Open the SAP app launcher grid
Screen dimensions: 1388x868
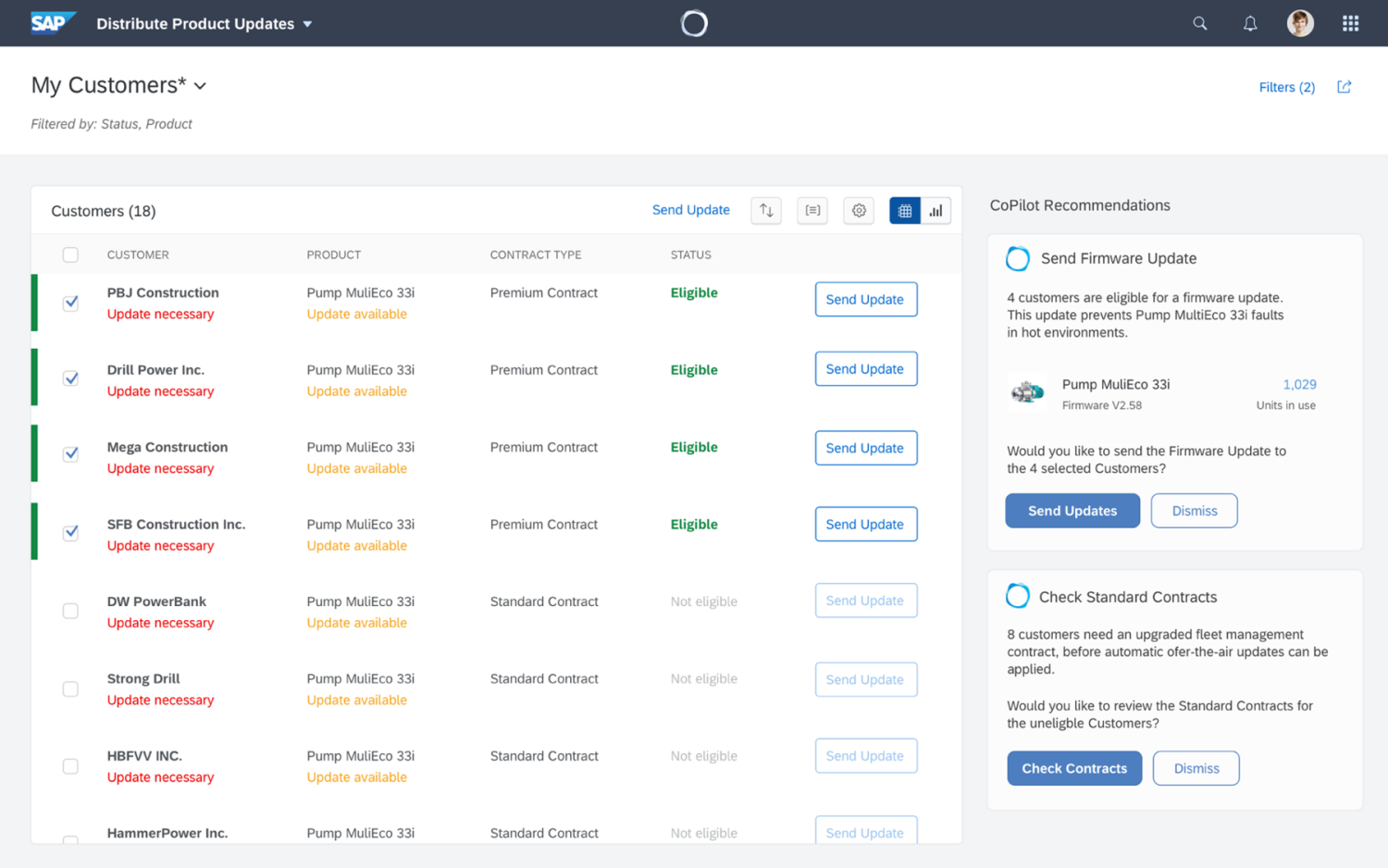coord(1350,23)
